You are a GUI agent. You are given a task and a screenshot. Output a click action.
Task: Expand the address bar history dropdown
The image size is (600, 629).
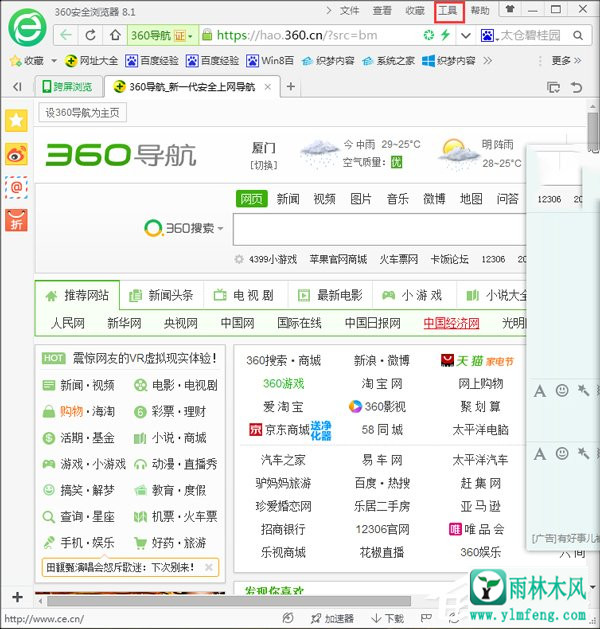465,36
